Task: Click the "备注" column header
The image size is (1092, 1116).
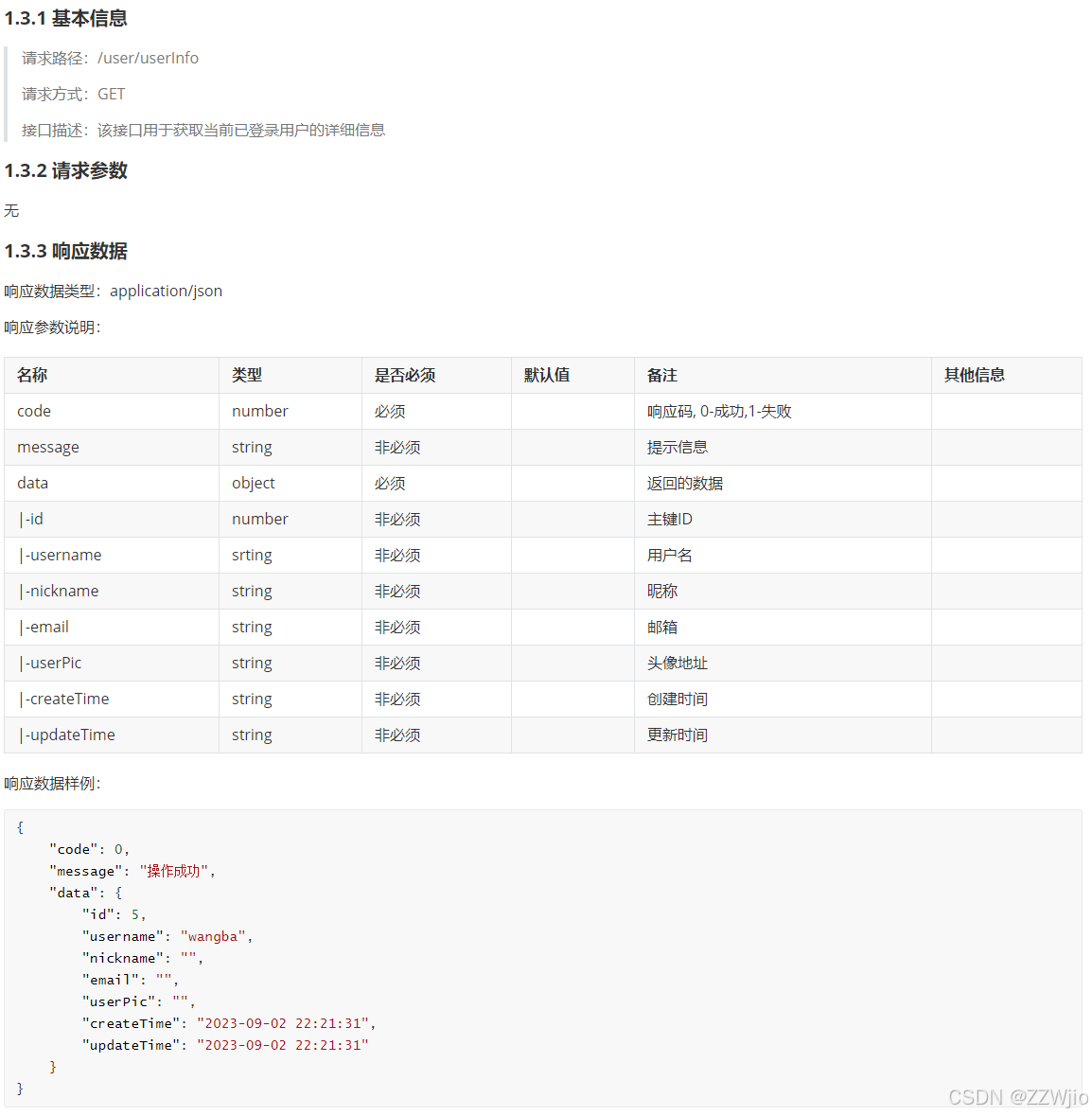Action: pos(661,375)
